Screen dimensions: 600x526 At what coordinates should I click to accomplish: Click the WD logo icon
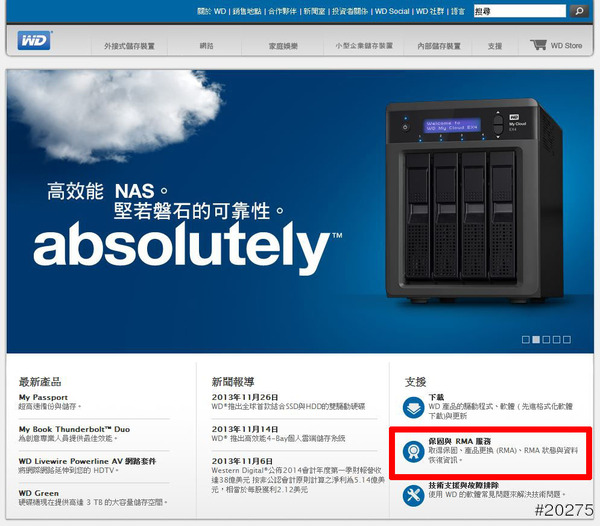(35, 43)
